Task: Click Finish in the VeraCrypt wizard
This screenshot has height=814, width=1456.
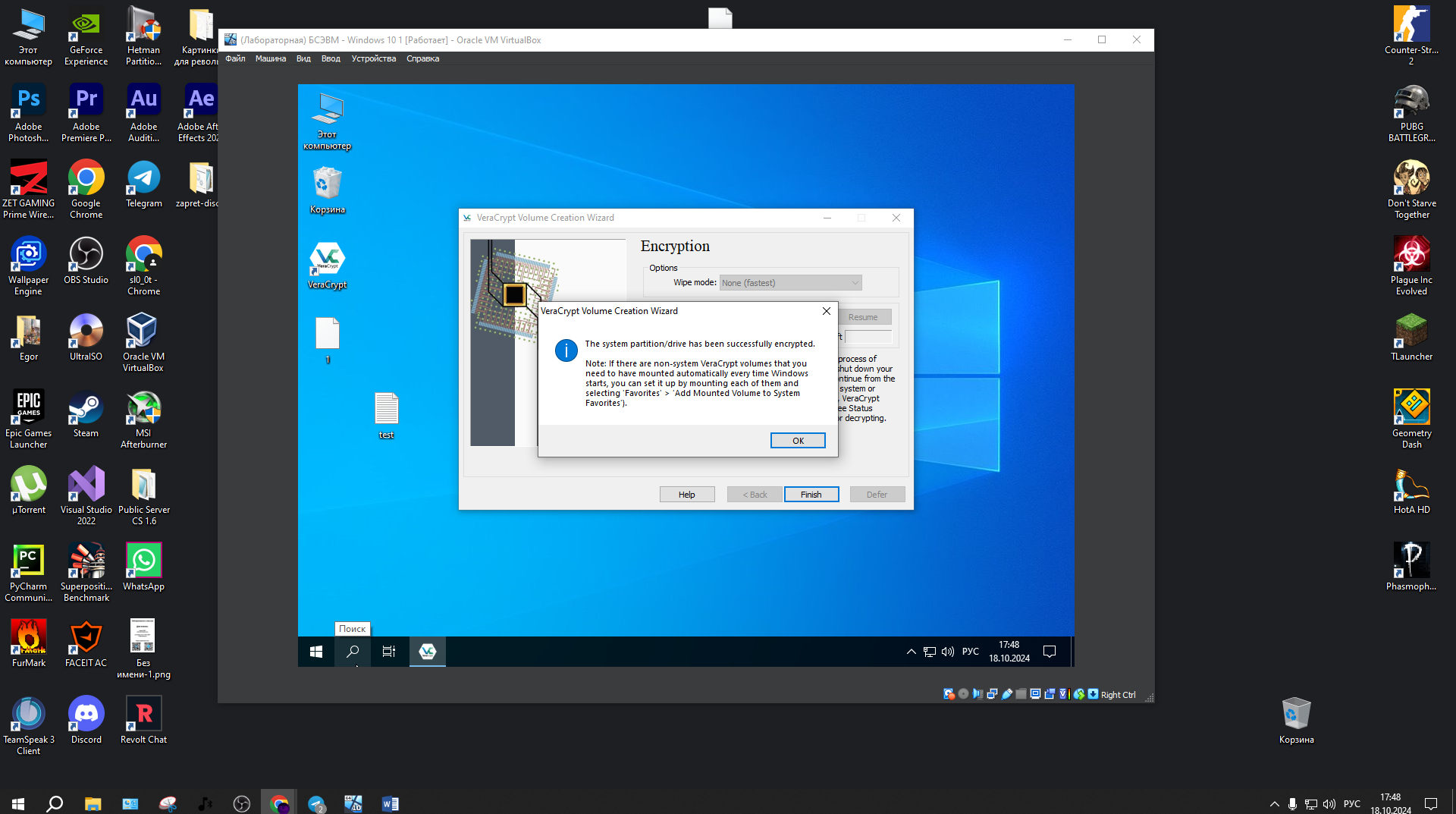Action: (x=811, y=495)
